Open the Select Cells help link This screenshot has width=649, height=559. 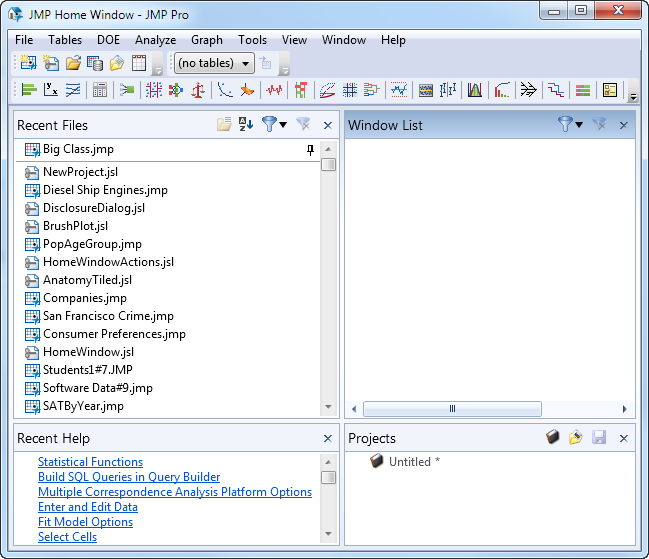[x=67, y=537]
